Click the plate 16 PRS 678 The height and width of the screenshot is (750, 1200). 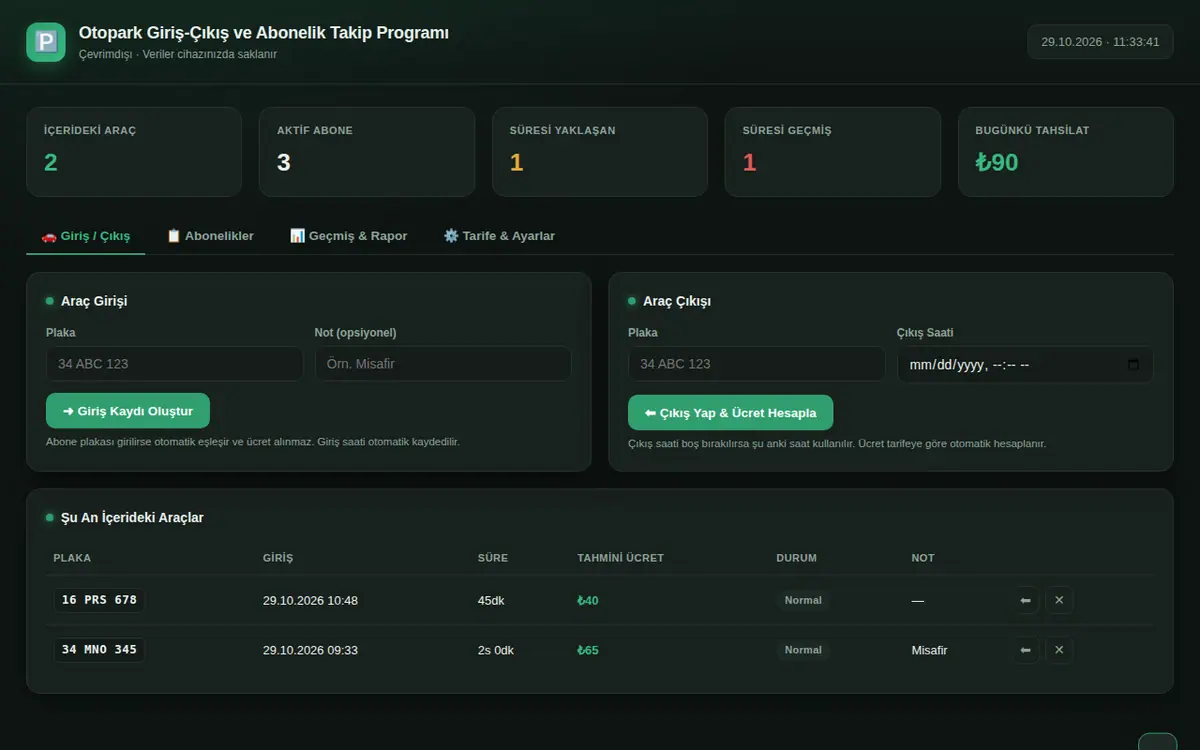click(99, 600)
